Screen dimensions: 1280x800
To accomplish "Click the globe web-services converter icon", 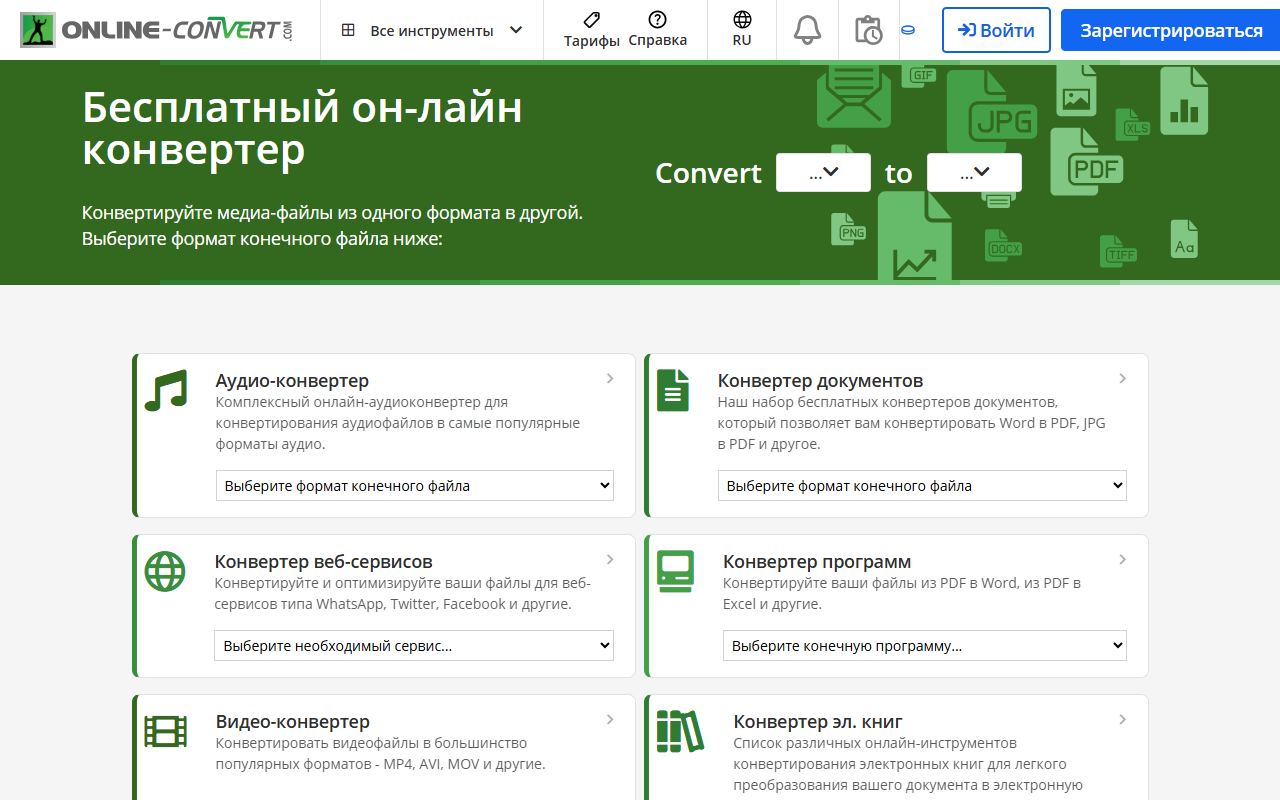I will tap(165, 571).
